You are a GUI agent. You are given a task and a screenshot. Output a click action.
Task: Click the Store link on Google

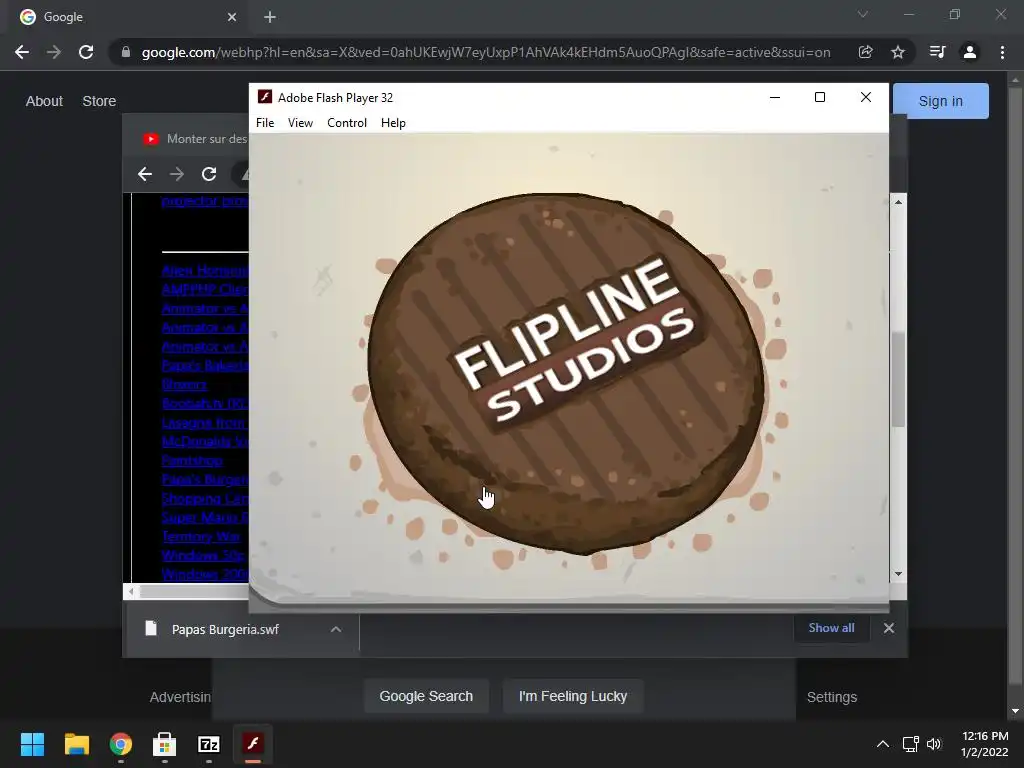click(x=99, y=101)
